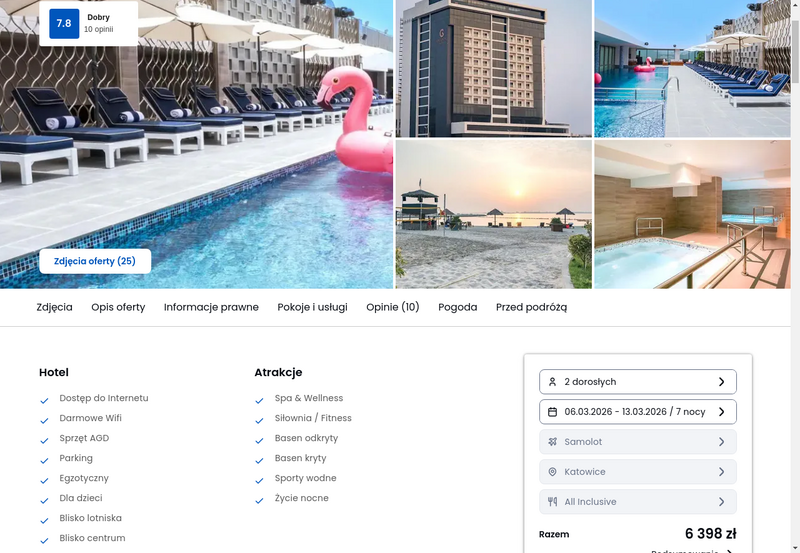Click the calendar icon in the date field
Image resolution: width=800 pixels, height=553 pixels.
552,412
